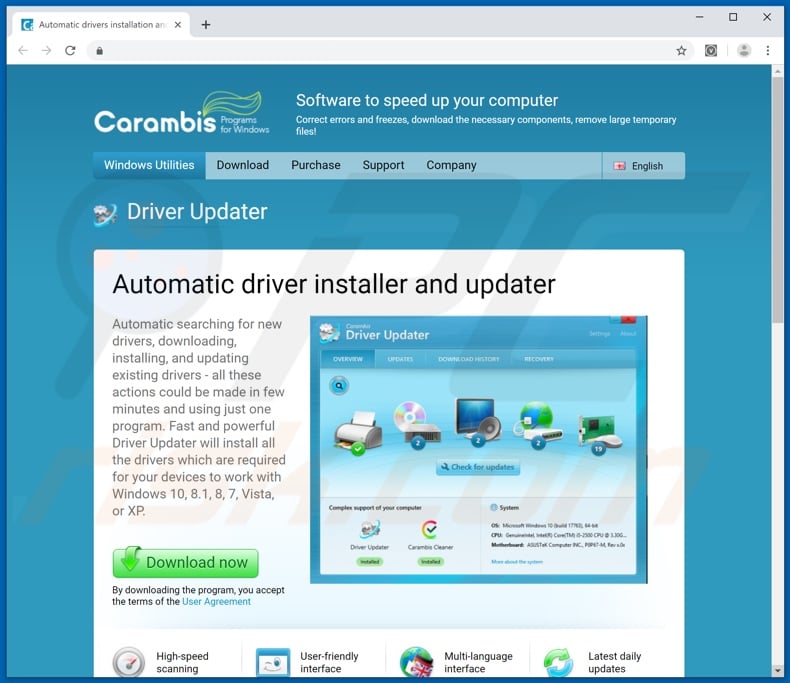Image resolution: width=790 pixels, height=683 pixels.
Task: Click the printer icon in the screenshot
Action: [x=358, y=432]
